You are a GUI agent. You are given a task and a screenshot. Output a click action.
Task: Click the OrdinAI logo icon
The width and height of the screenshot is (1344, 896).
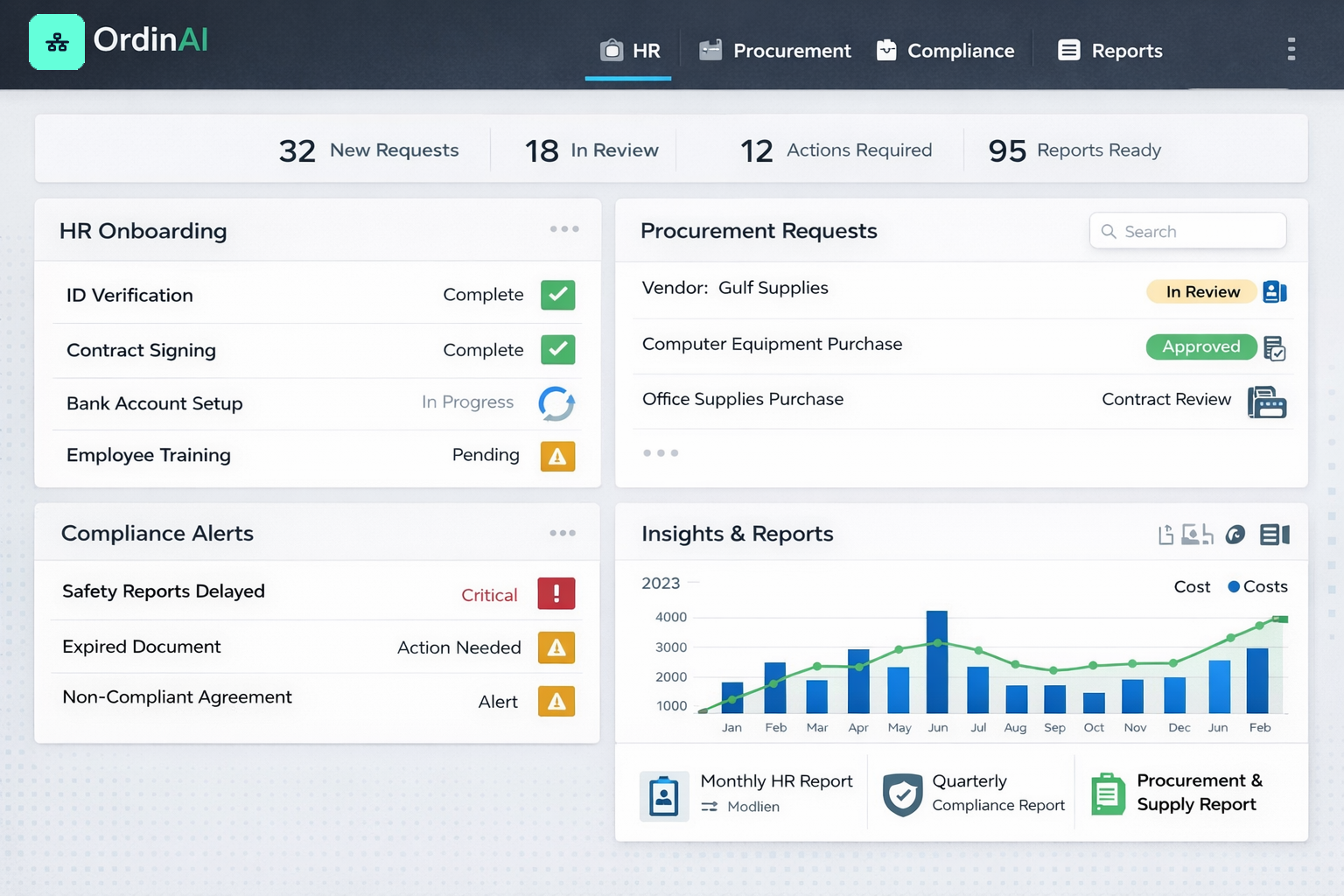point(56,41)
